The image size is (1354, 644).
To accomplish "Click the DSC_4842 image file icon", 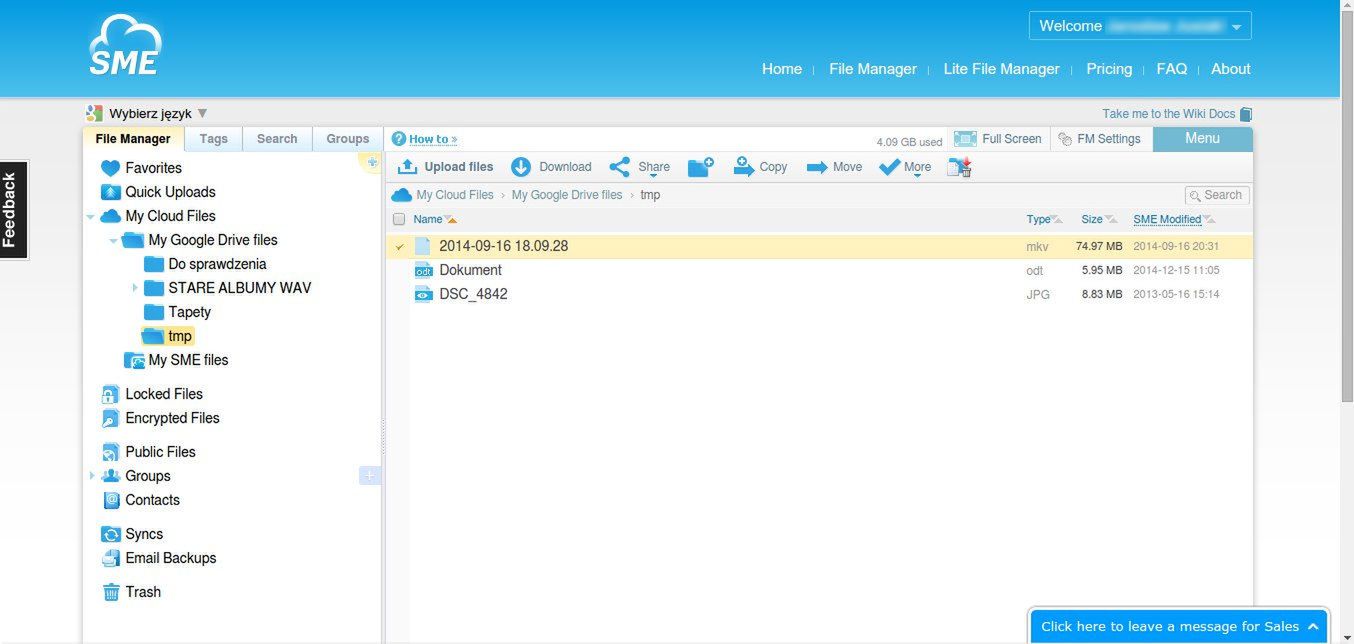I will coord(422,294).
